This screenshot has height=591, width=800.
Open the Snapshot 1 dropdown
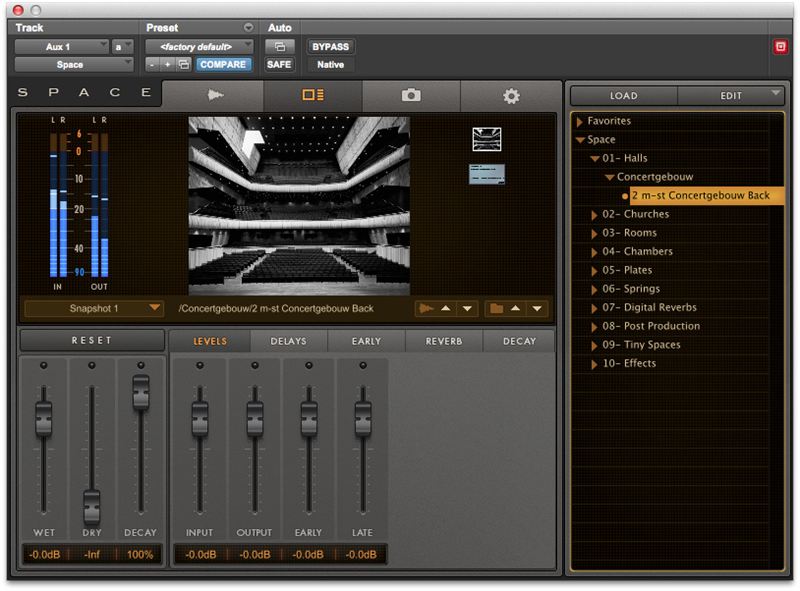pyautogui.click(x=94, y=308)
